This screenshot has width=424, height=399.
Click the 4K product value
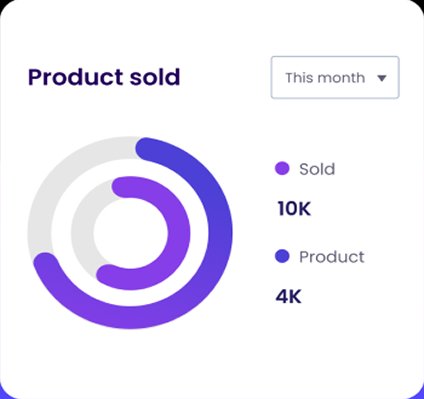[289, 297]
